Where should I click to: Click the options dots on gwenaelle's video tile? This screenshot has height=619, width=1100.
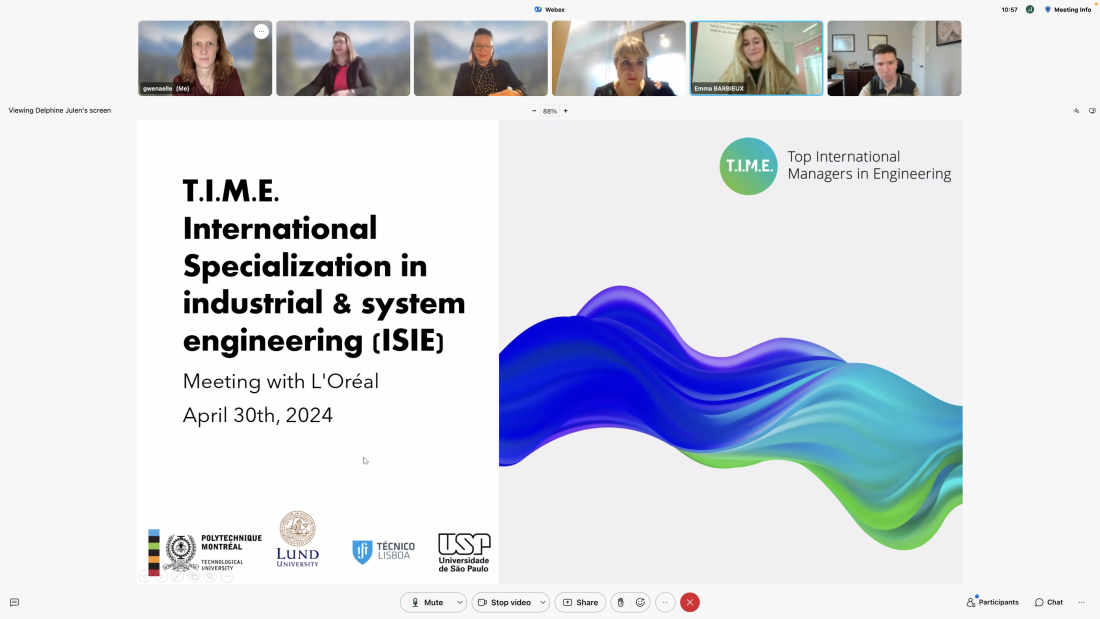(261, 32)
